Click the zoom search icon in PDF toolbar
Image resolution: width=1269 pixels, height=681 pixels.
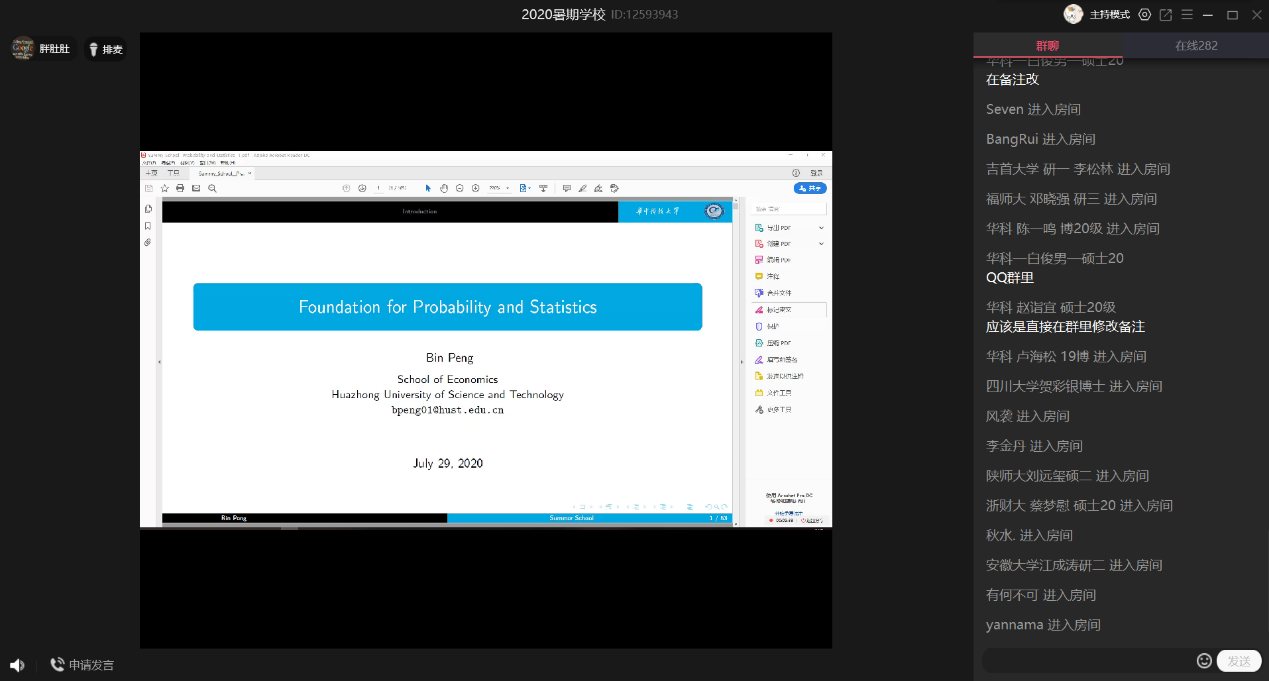[212, 188]
